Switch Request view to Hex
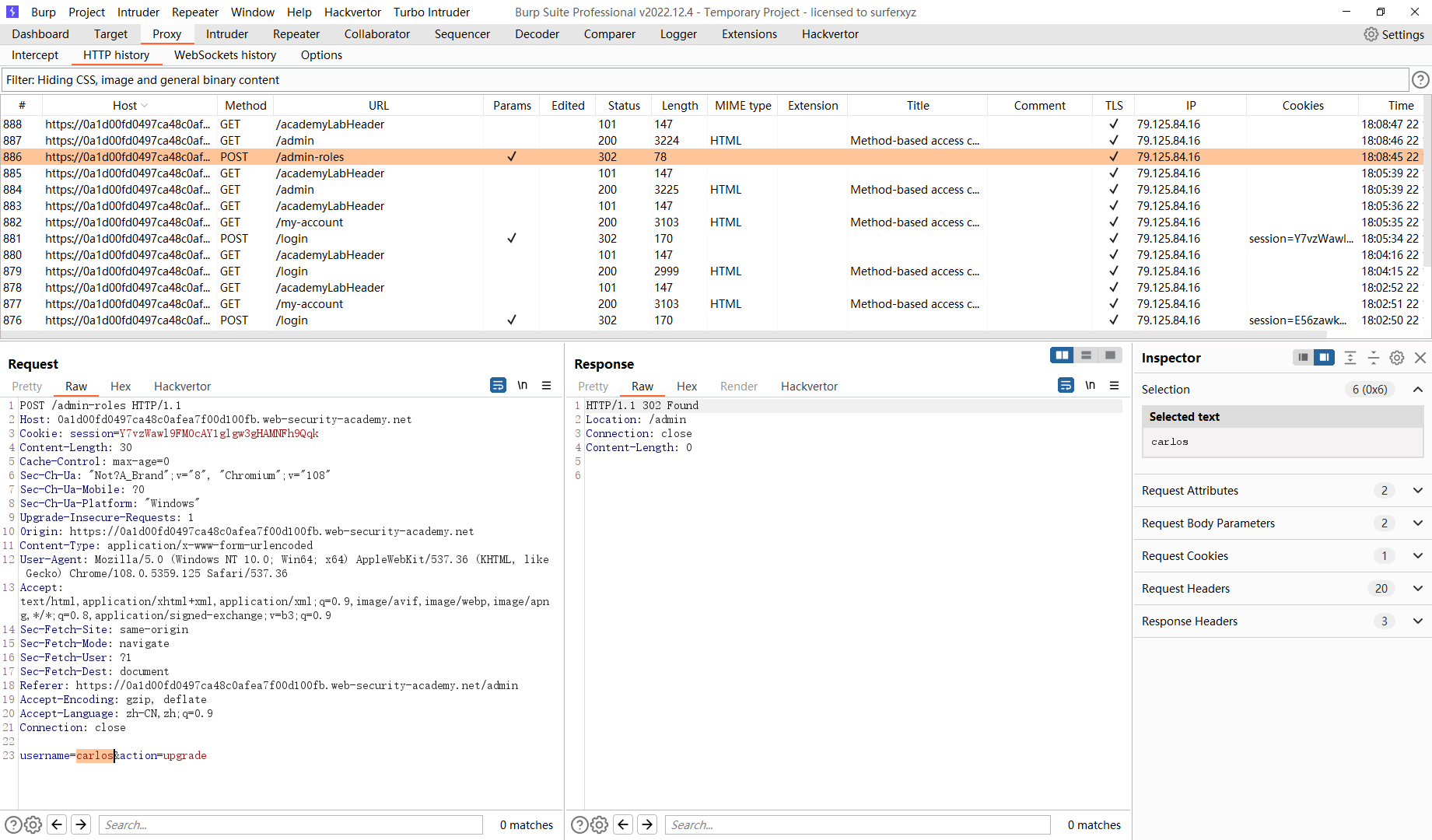 pos(121,387)
